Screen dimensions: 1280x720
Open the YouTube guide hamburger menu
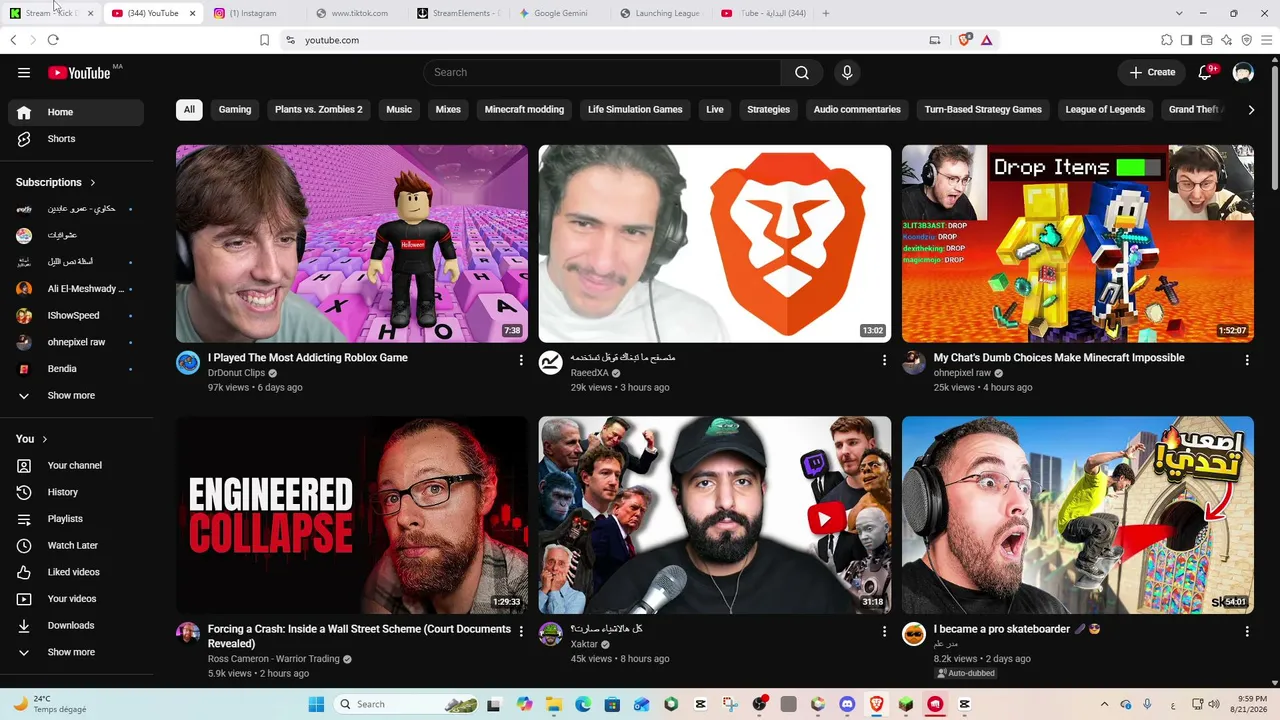click(24, 72)
